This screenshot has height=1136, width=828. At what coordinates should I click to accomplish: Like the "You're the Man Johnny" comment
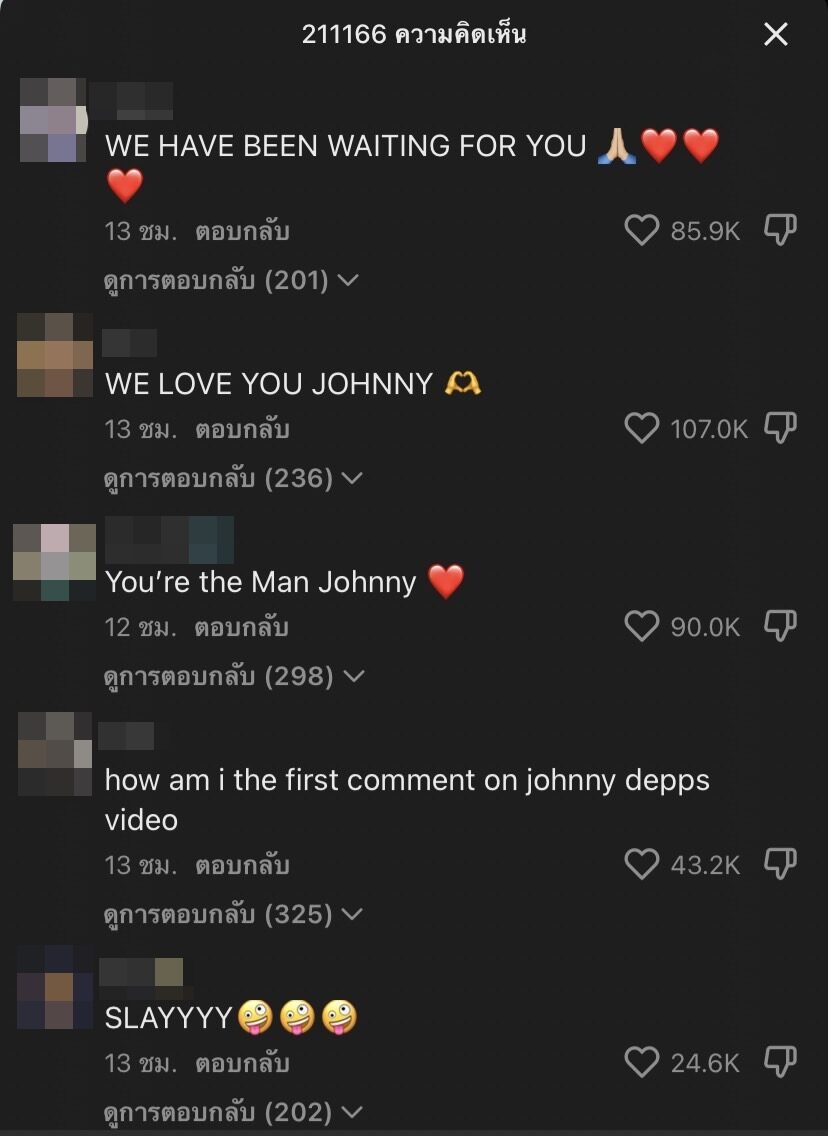pos(641,626)
